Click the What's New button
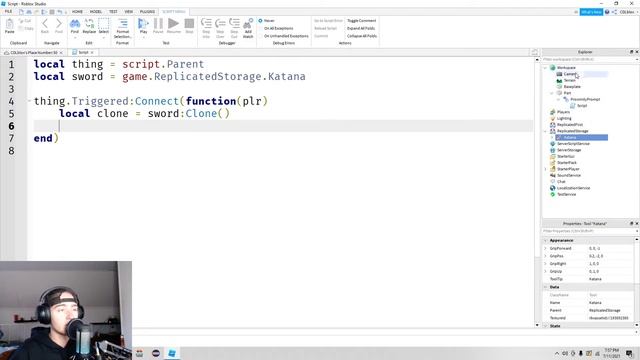The image size is (640, 360). click(591, 12)
